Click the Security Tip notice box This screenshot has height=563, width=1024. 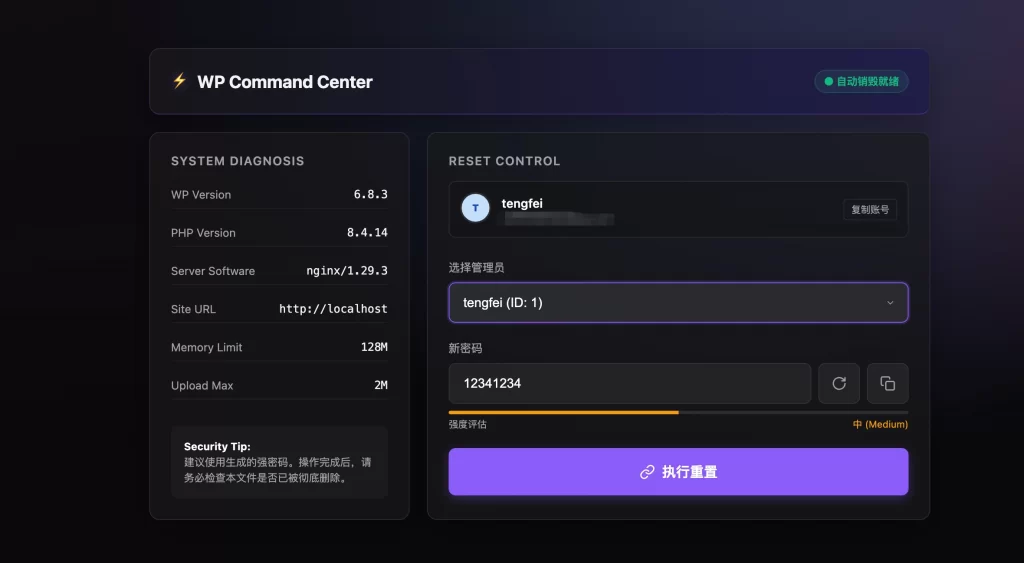(279, 462)
